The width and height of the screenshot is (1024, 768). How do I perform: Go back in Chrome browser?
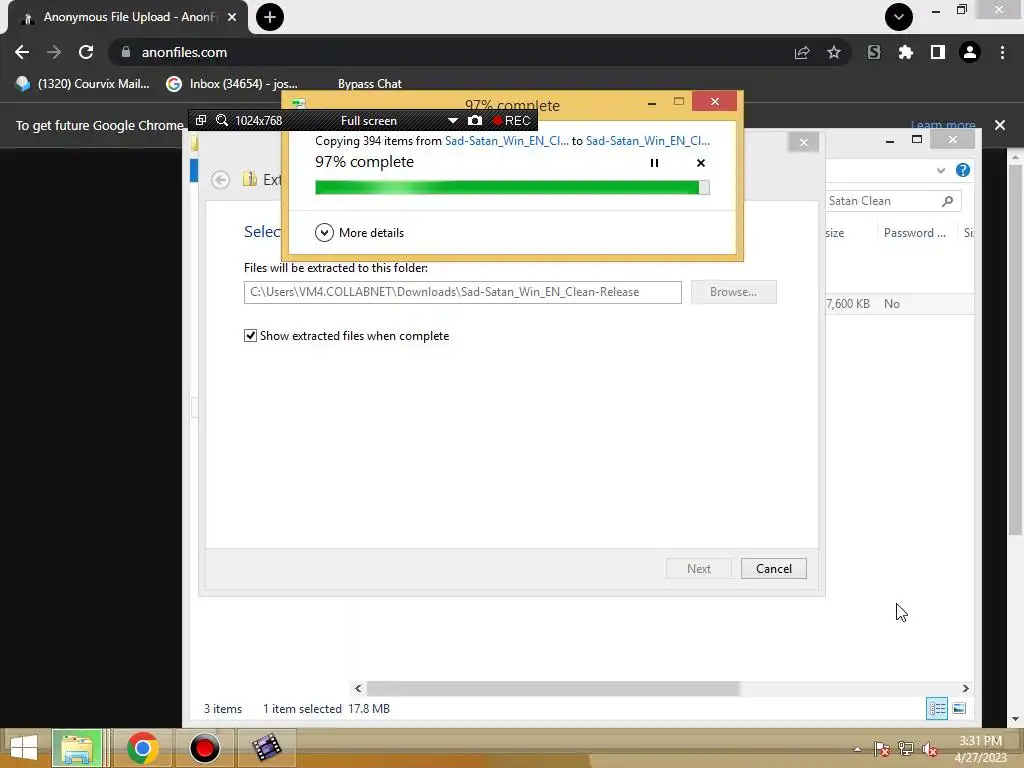[x=22, y=52]
